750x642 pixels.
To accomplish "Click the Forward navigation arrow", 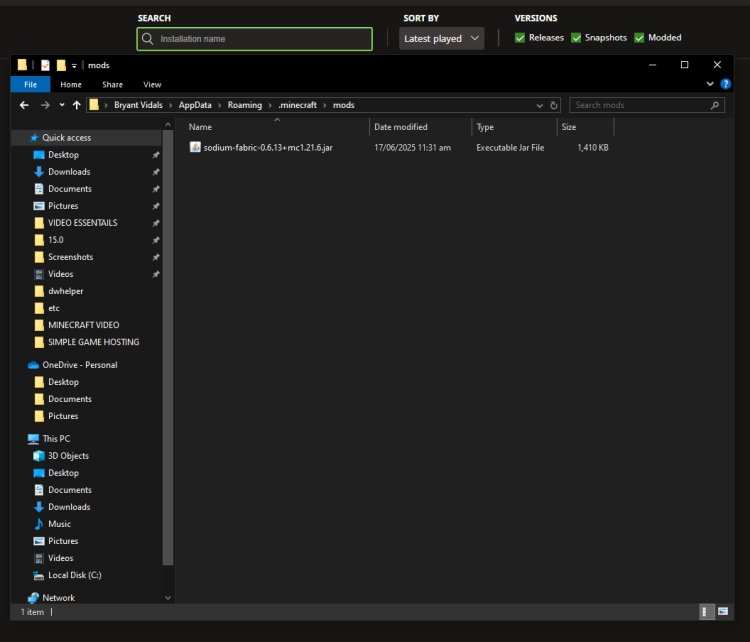I will point(45,105).
